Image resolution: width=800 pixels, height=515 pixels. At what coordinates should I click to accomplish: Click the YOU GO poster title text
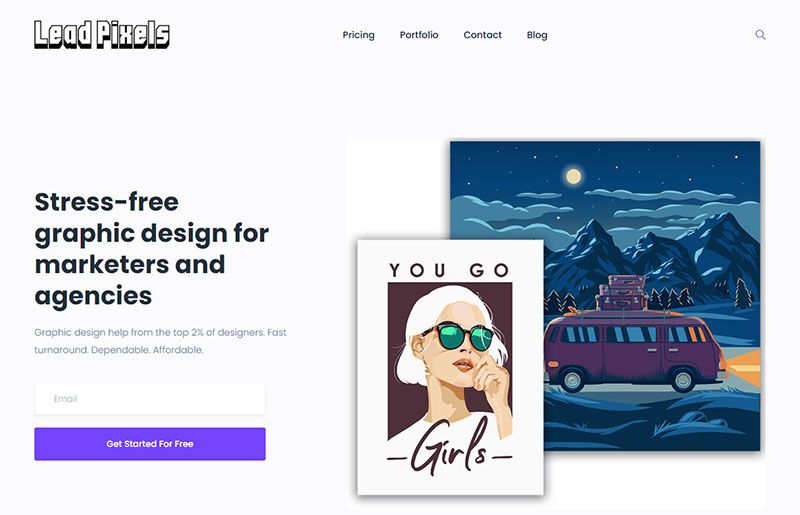coord(449,270)
